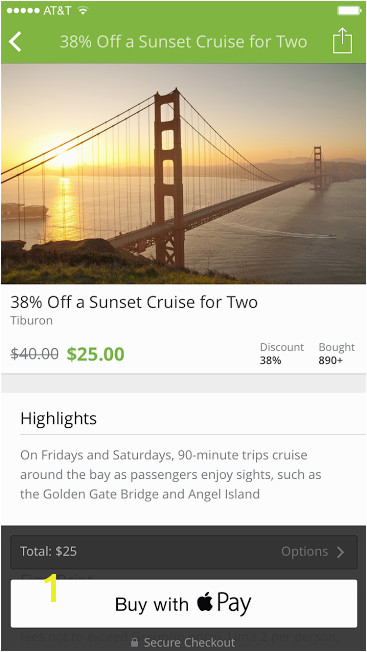The width and height of the screenshot is (367, 652).
Task: Tap the Total: $25 row
Action: [184, 552]
